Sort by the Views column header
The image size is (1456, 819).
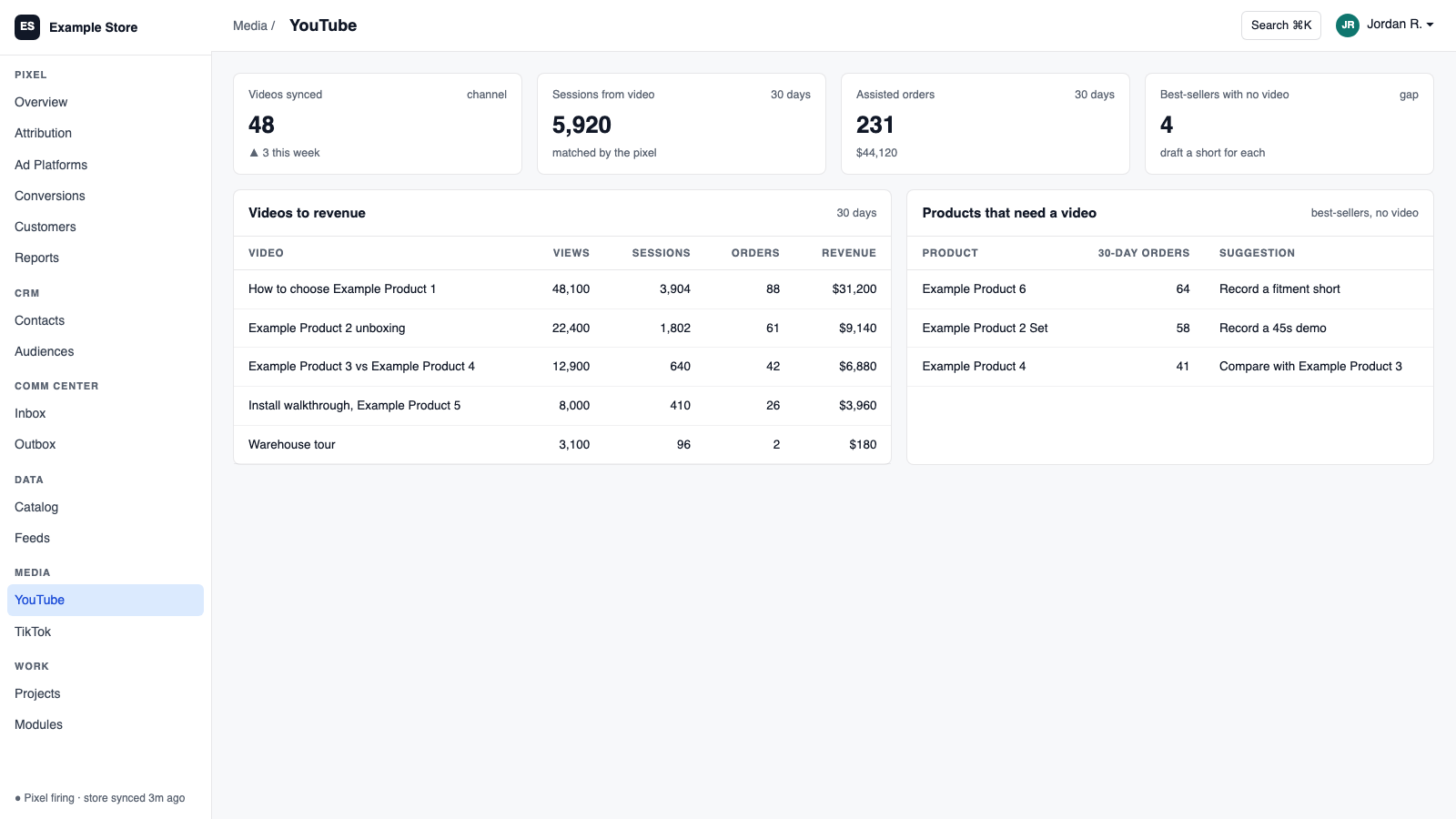(x=571, y=253)
